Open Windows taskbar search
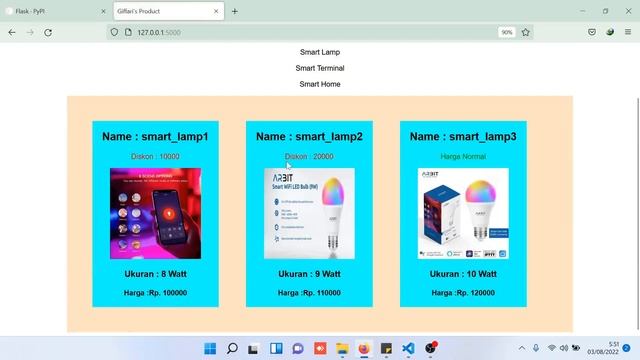Image resolution: width=640 pixels, height=360 pixels. (232, 349)
